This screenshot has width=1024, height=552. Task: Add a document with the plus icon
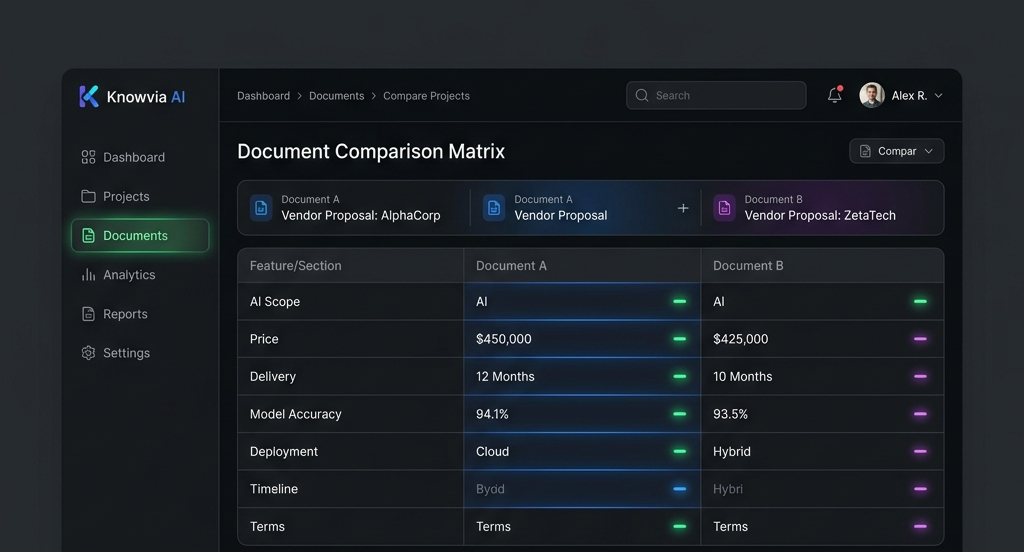[683, 208]
